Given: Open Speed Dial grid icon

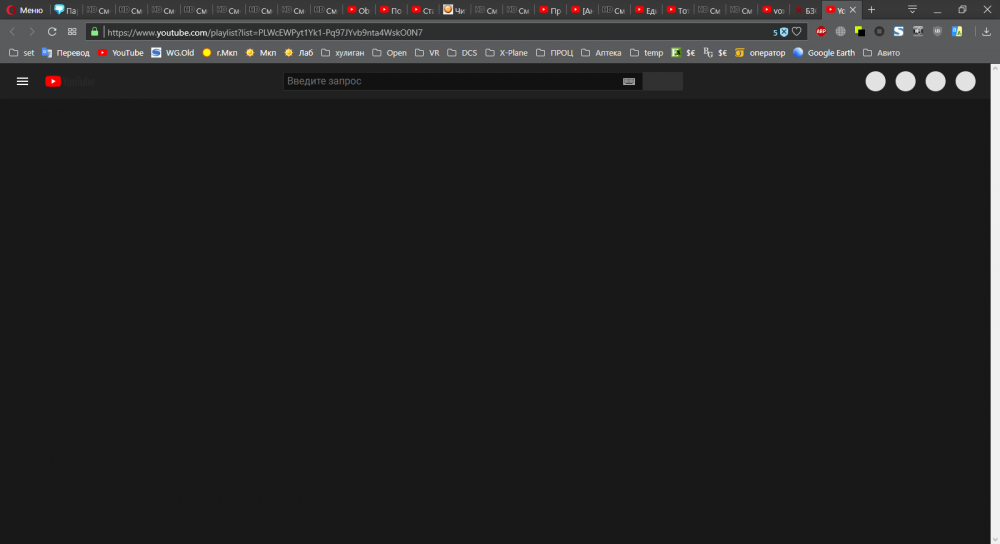Looking at the screenshot, I should pyautogui.click(x=72, y=32).
